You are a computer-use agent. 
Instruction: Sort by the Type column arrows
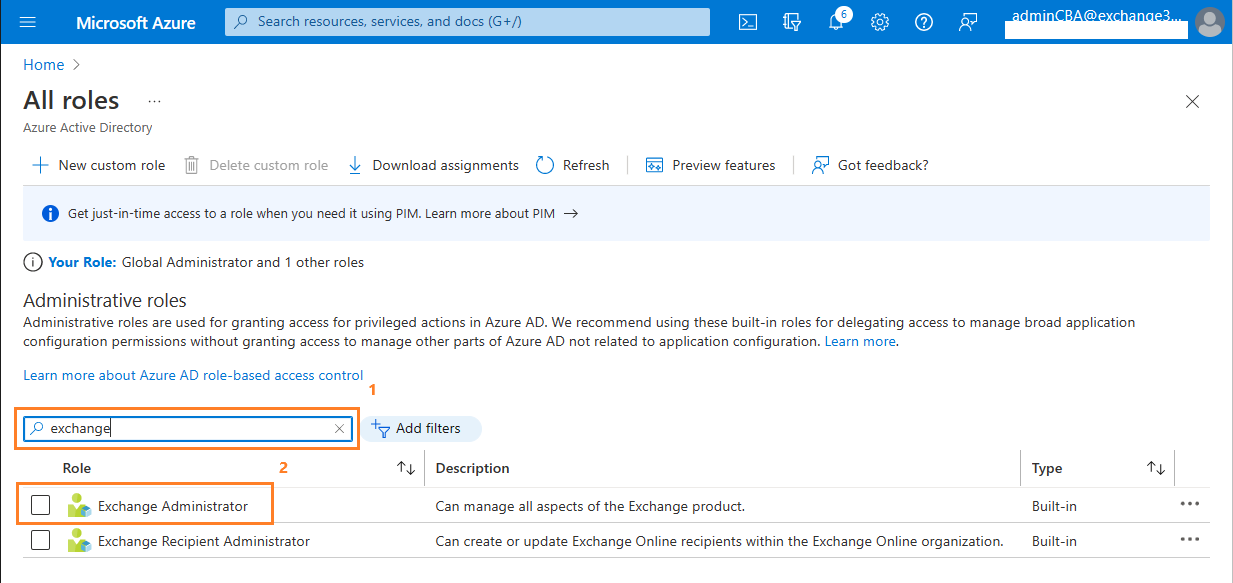[1156, 468]
